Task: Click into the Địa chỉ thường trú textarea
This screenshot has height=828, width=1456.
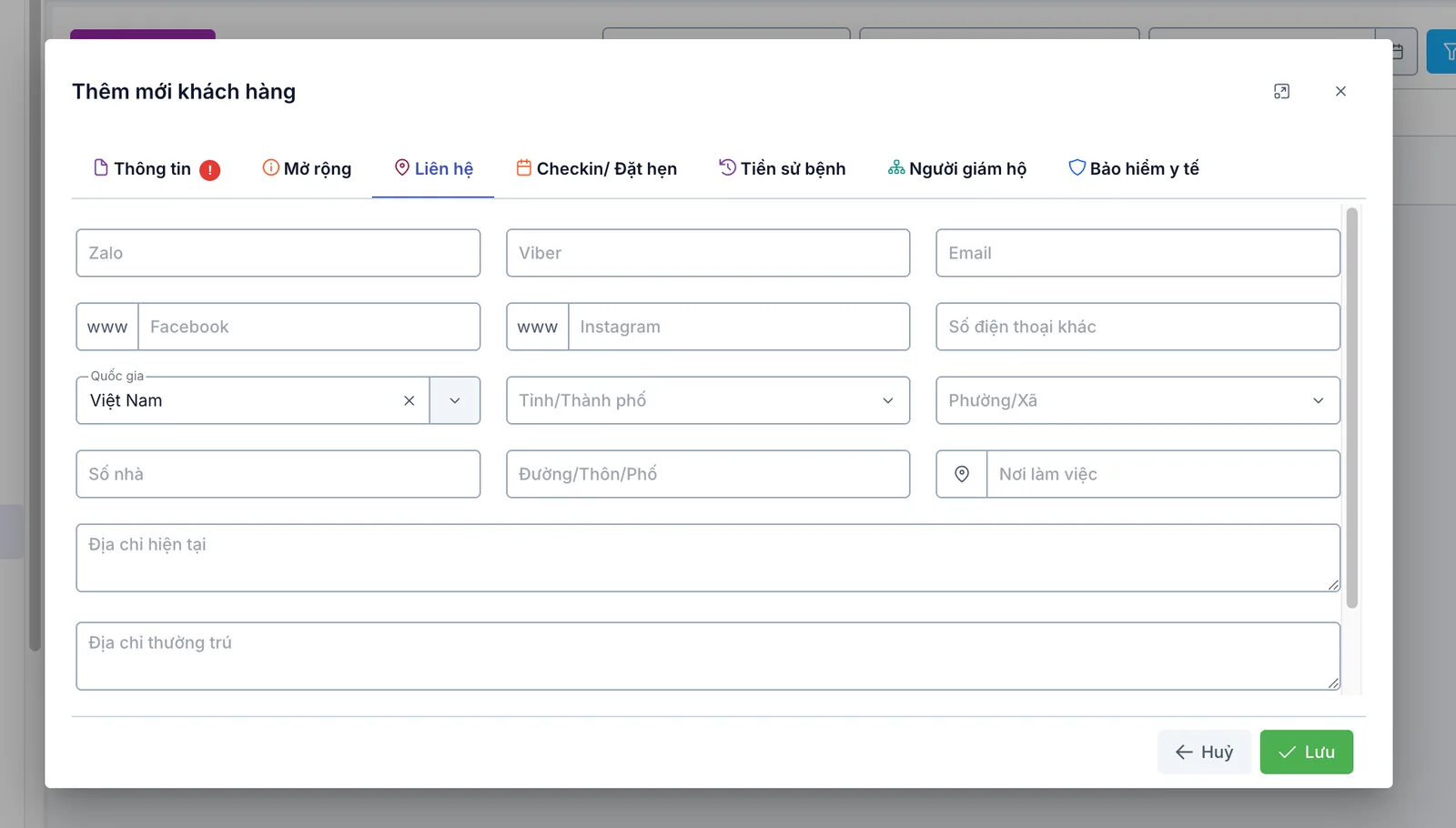Action: [708, 656]
